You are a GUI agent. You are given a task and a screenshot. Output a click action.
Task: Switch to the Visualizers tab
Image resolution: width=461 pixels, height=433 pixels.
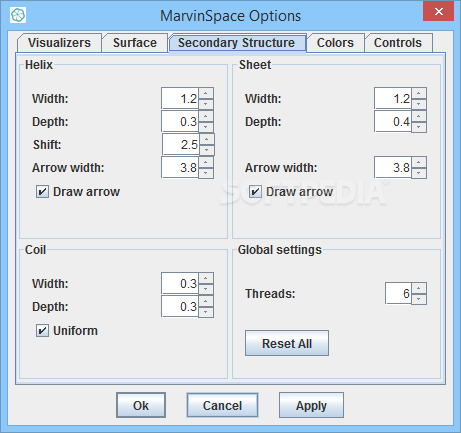(59, 43)
